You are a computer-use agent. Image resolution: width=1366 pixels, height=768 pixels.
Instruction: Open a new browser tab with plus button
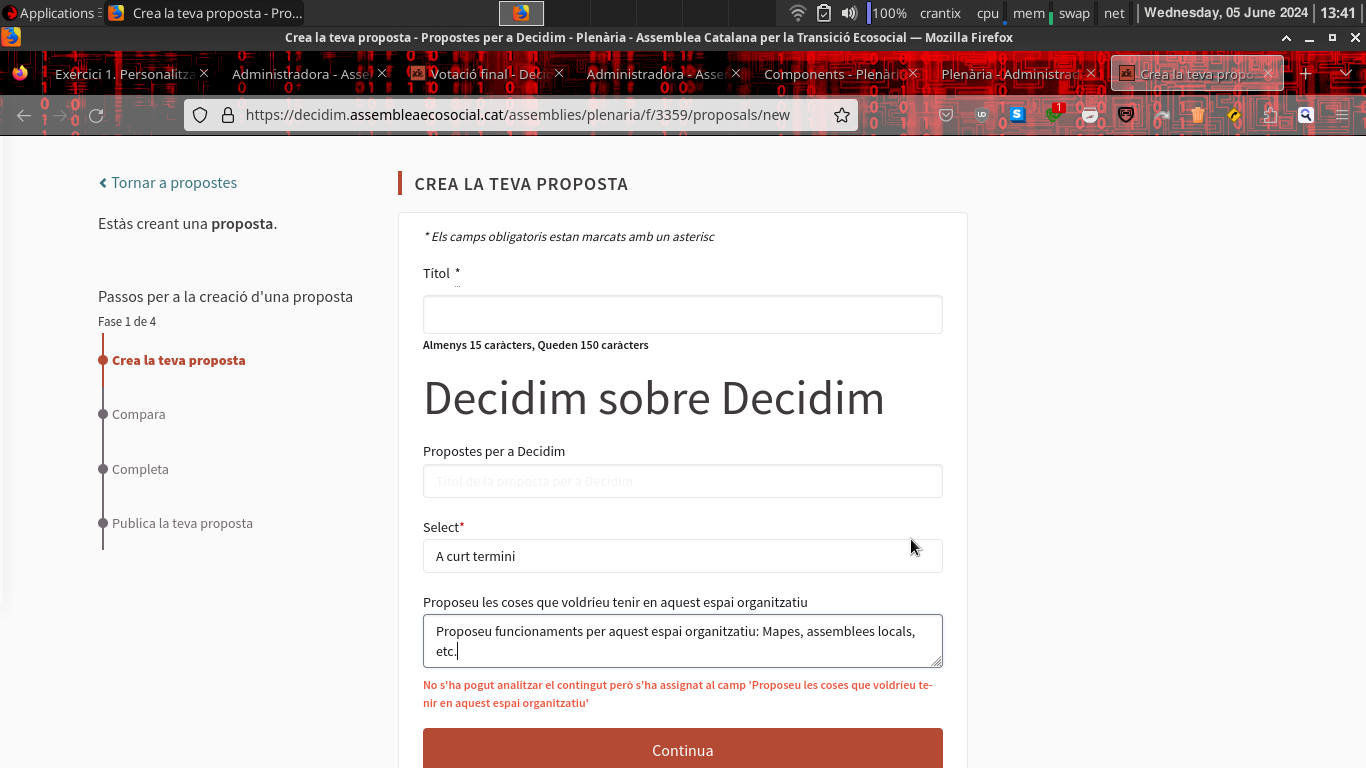pos(1305,74)
